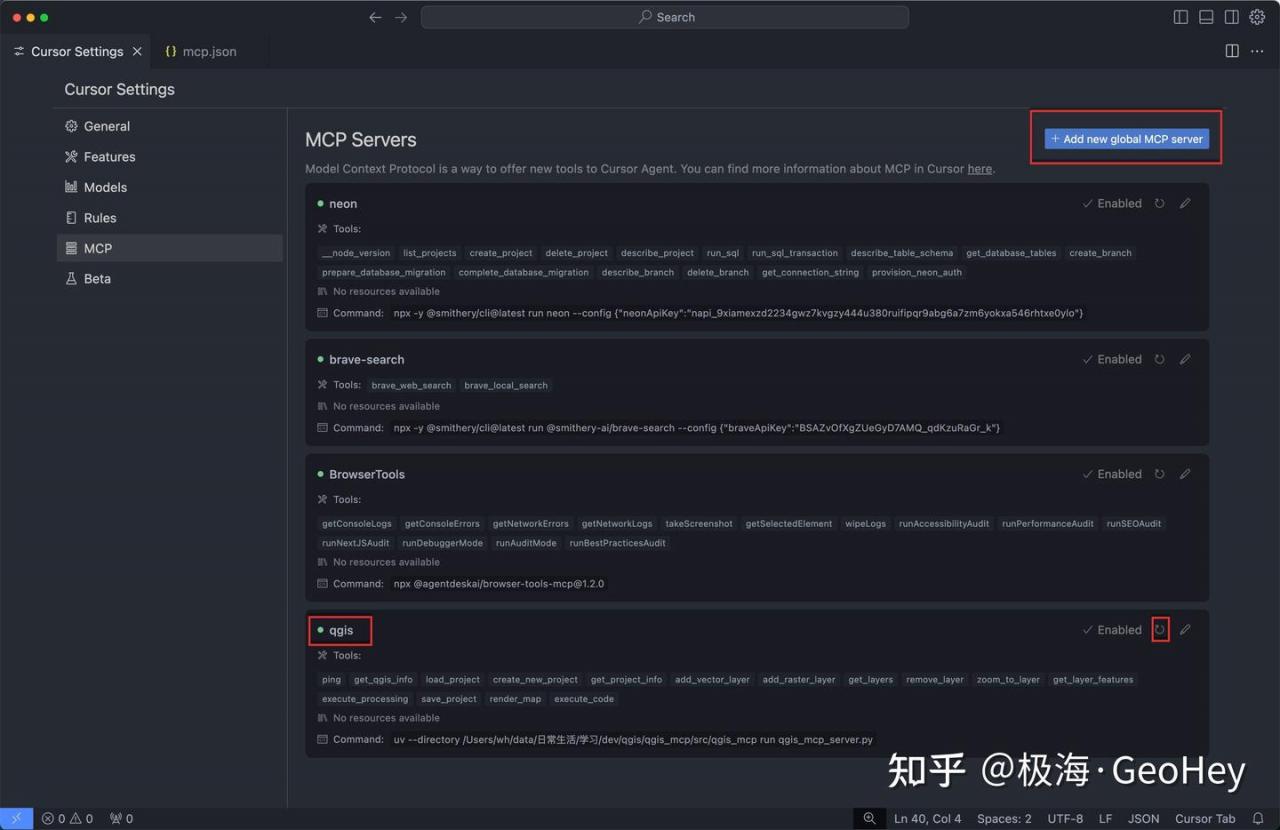The image size is (1280, 830).
Task: Click the create_branch tool tag
Action: 1101,253
